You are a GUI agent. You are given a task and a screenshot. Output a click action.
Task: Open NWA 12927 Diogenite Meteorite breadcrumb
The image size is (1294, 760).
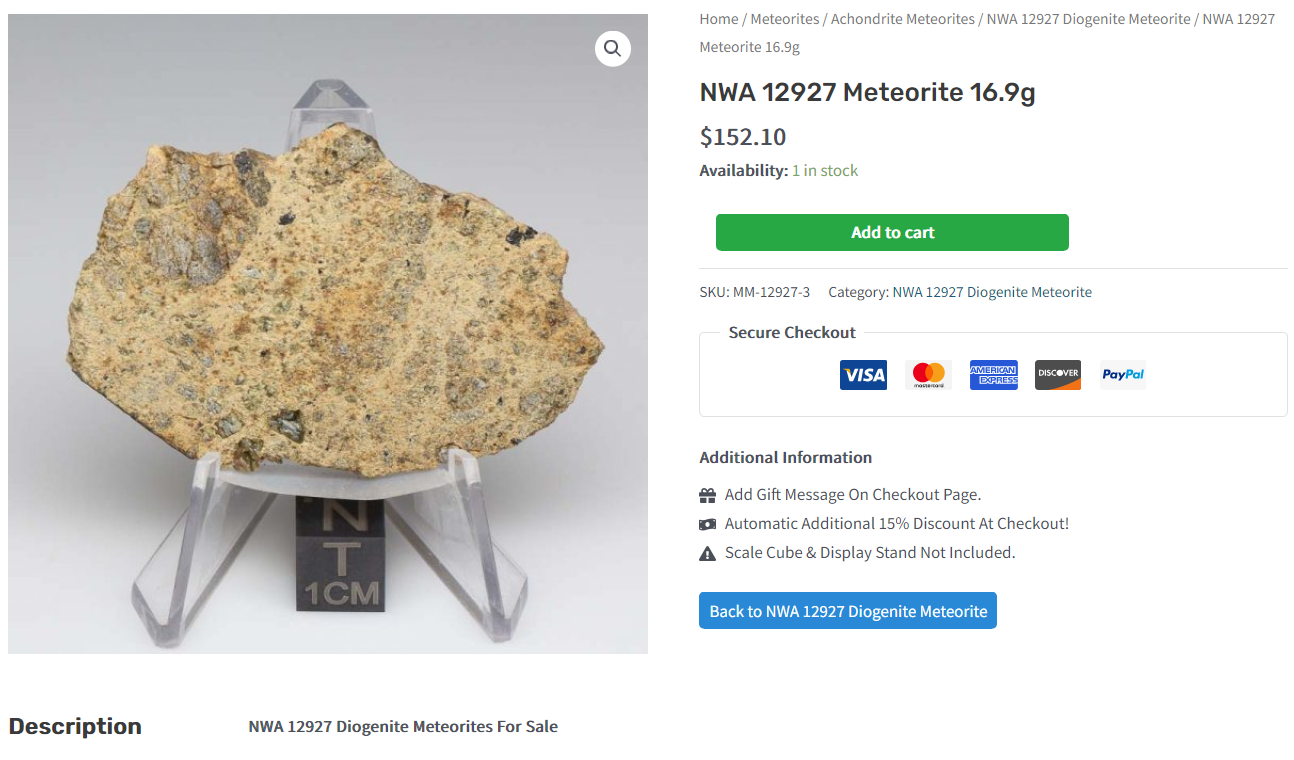coord(1088,19)
